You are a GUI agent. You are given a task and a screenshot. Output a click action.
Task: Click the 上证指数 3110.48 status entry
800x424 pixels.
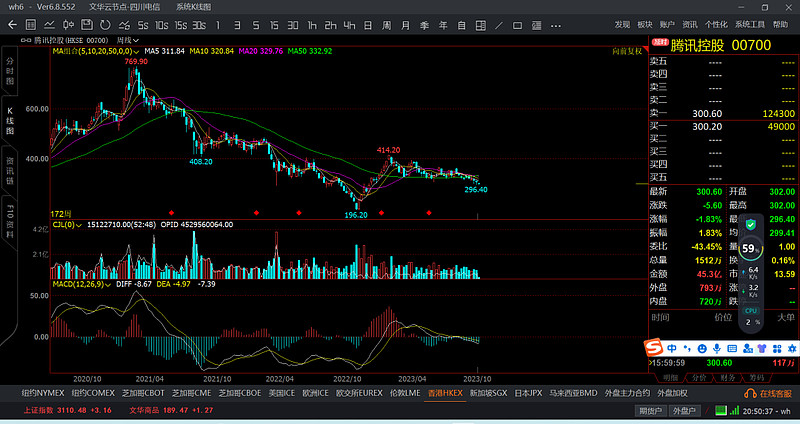click(67, 410)
